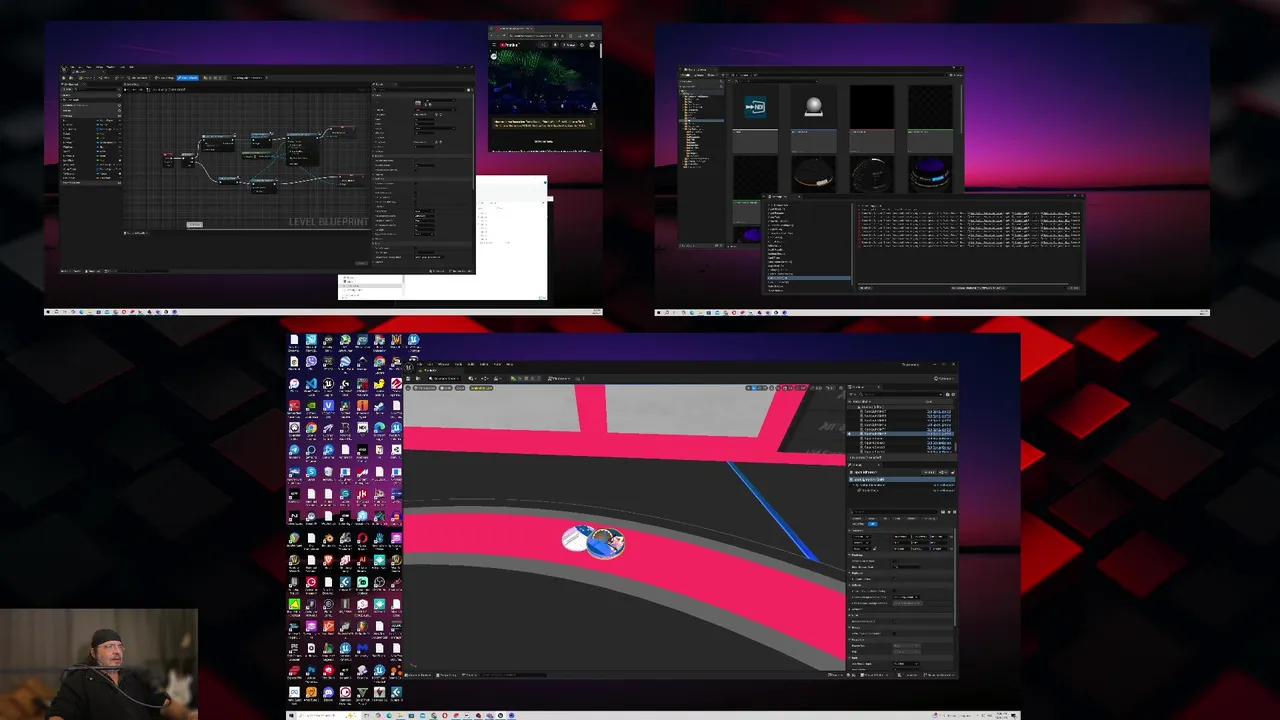Open the Visual Studio Code desktop icon
This screenshot has height=720, width=1280.
(312, 383)
